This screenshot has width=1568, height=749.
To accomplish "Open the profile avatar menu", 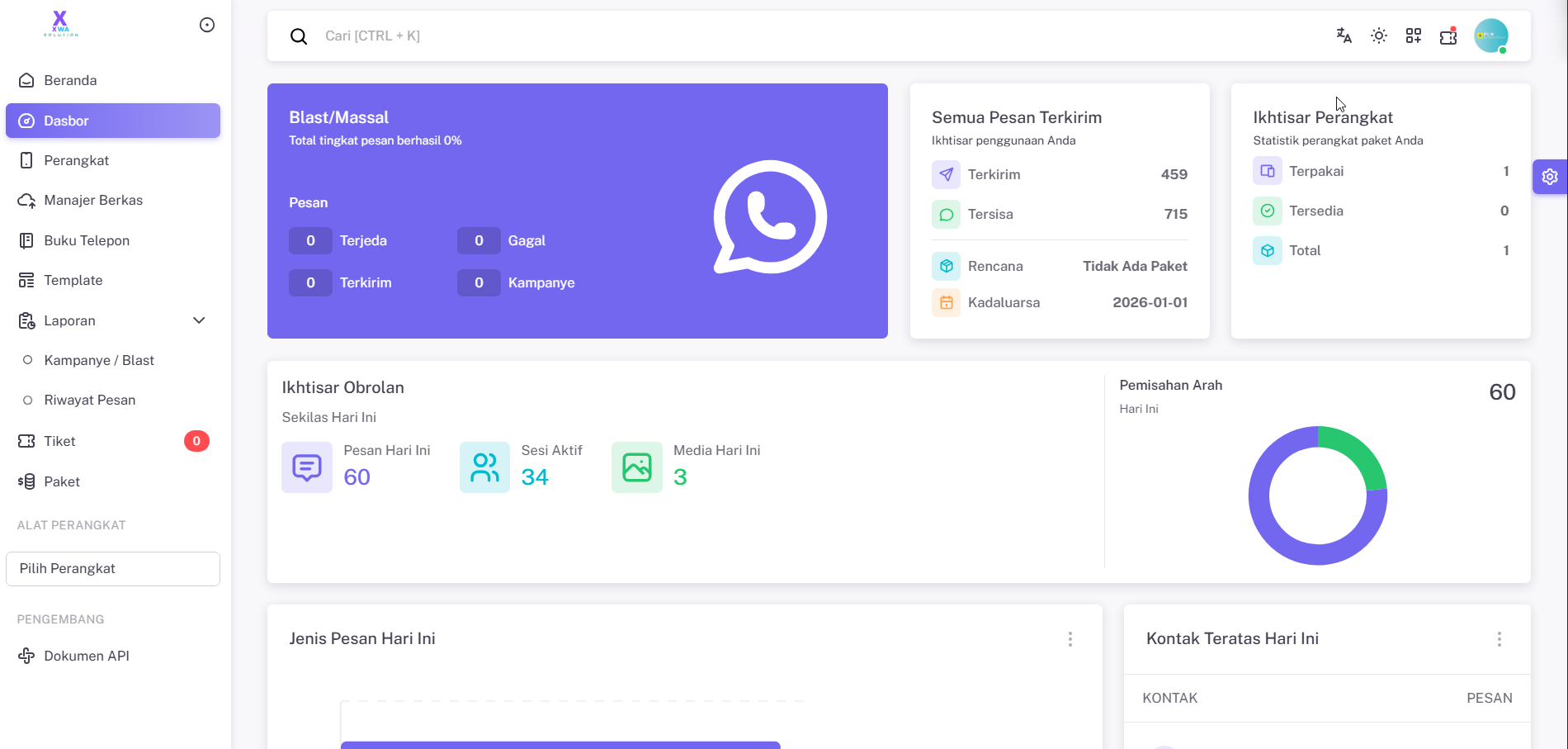I will [x=1491, y=36].
